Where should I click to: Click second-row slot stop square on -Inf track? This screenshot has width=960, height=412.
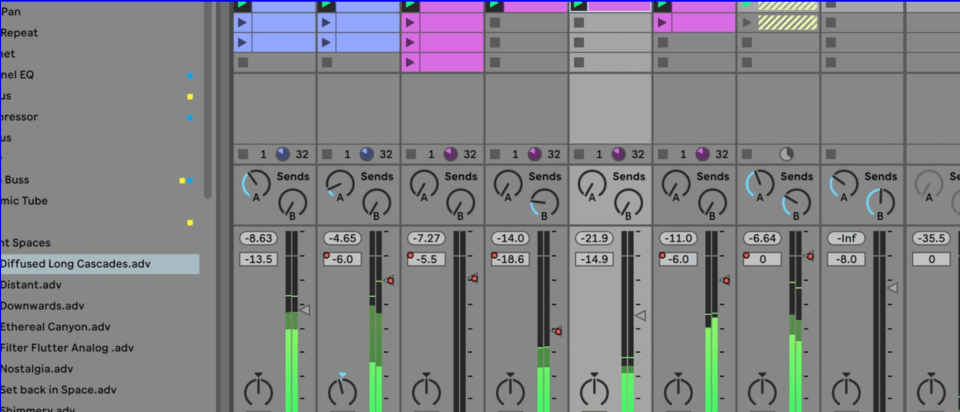coord(830,23)
